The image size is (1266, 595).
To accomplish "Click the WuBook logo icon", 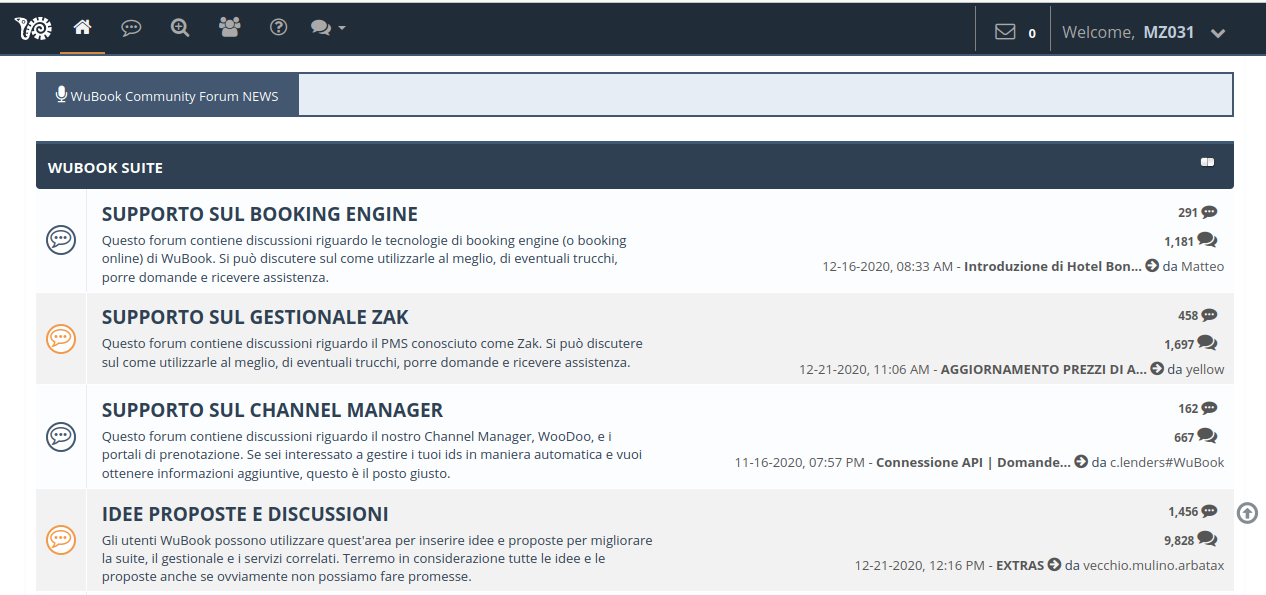I will [34, 29].
